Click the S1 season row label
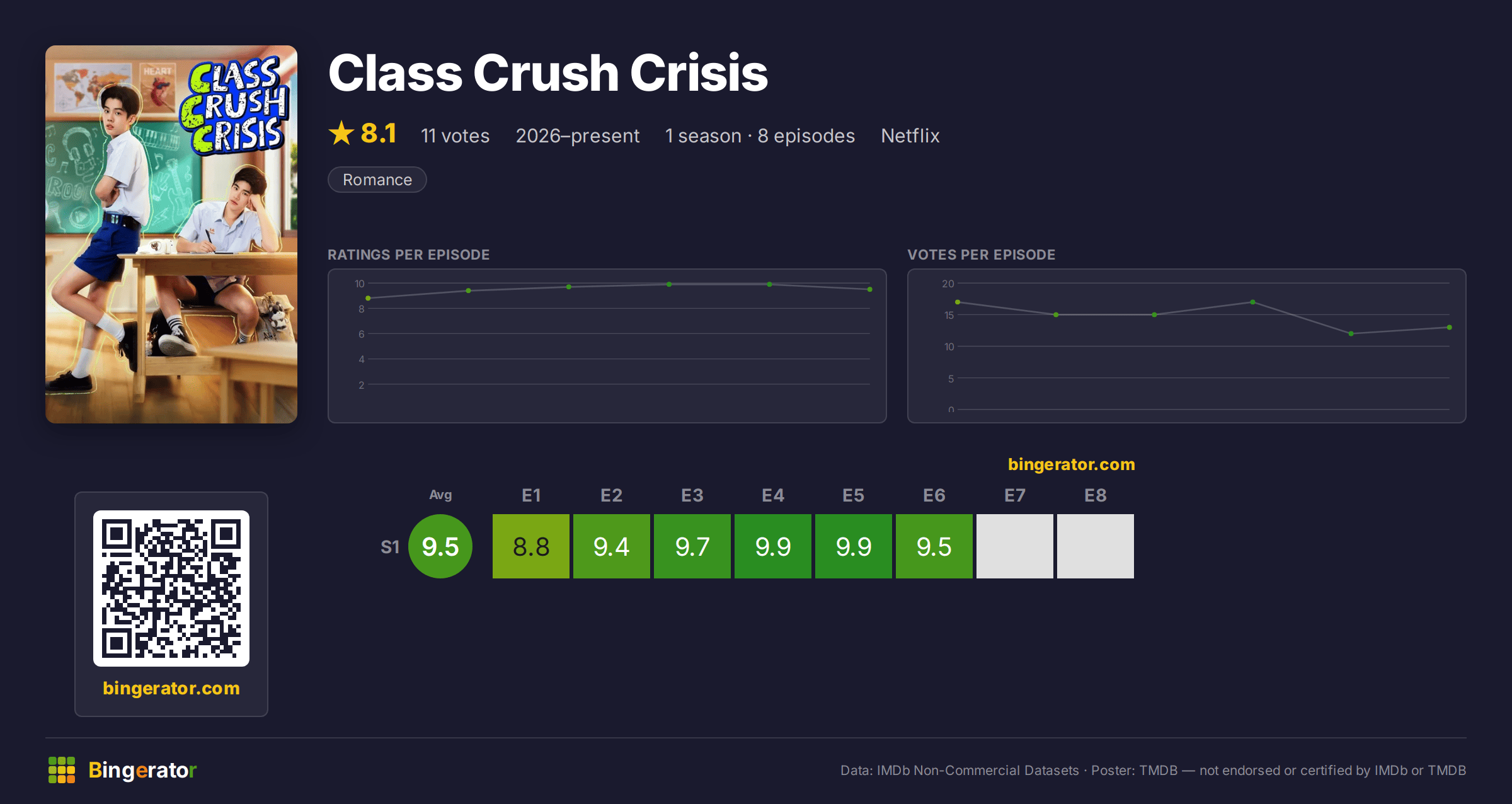The width and height of the screenshot is (1512, 804). point(390,547)
